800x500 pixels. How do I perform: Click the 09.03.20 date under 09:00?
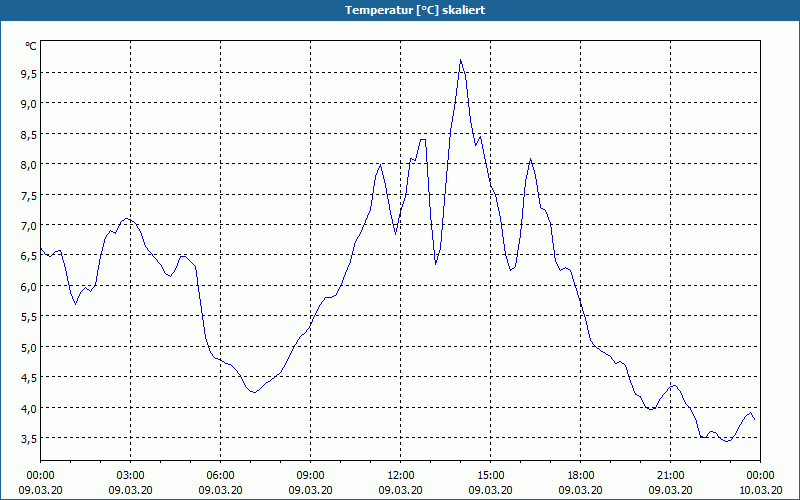(x=310, y=490)
